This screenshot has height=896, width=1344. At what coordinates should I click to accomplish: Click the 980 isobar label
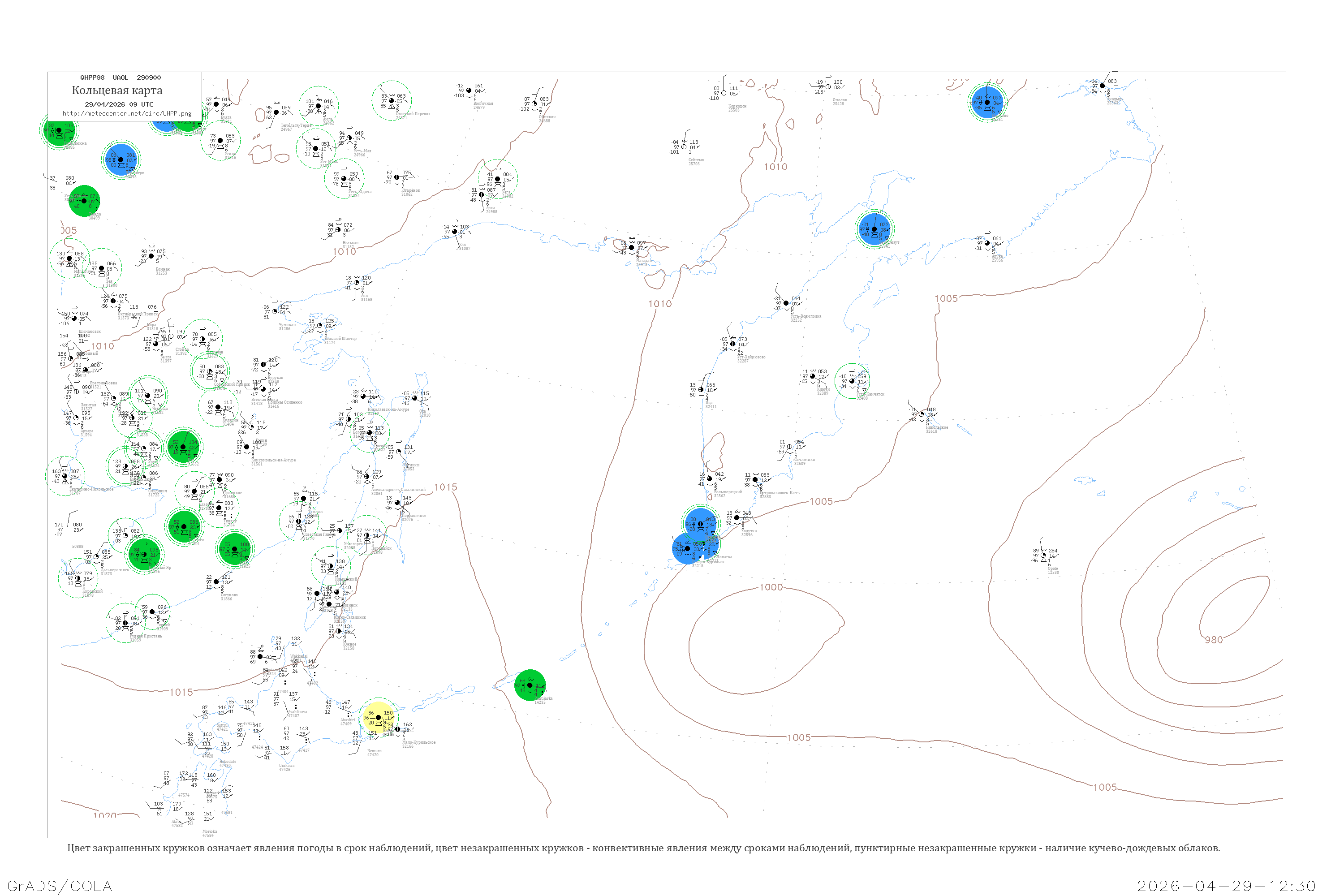pyautogui.click(x=1214, y=640)
